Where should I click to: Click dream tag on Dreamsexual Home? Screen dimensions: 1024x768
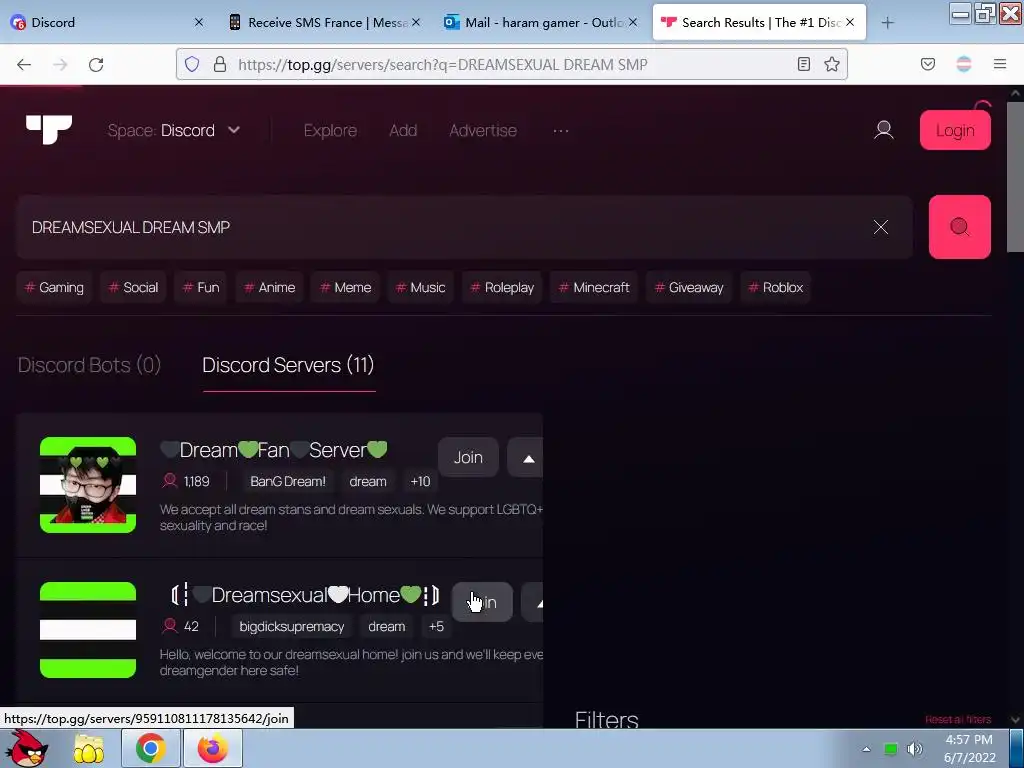point(387,626)
